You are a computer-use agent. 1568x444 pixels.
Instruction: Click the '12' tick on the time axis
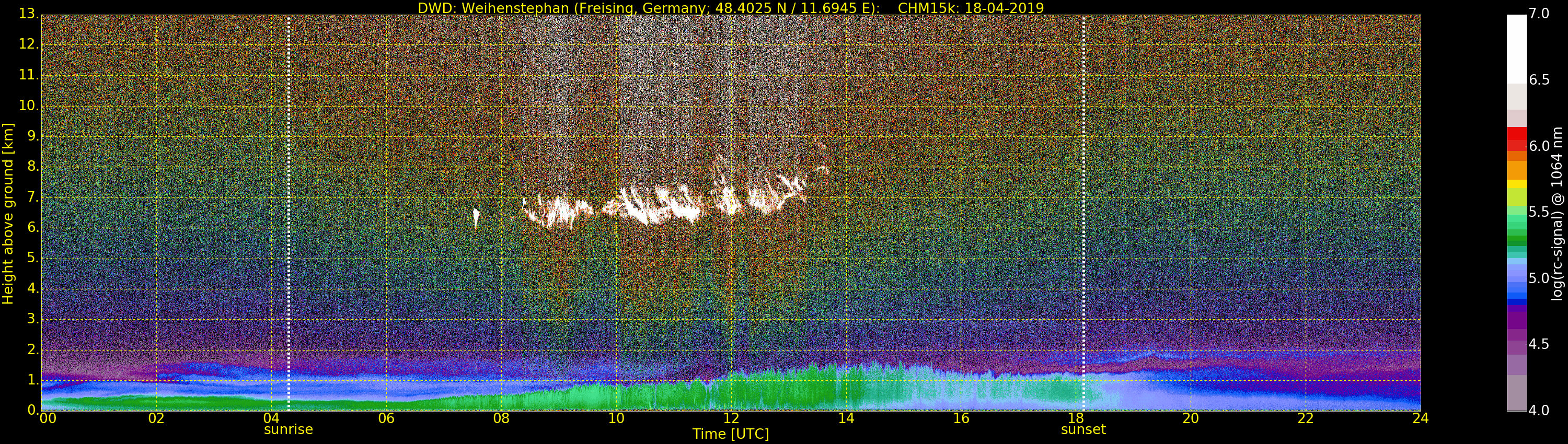[731, 418]
